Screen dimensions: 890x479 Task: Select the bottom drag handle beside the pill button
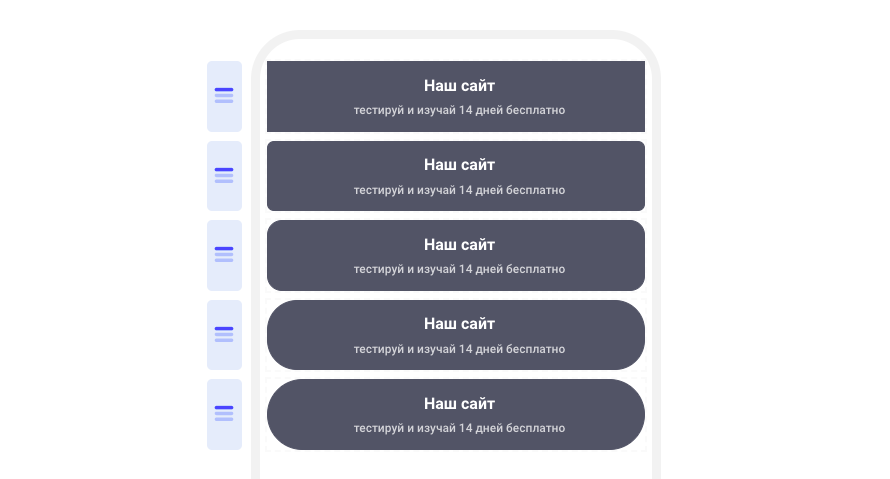(224, 414)
